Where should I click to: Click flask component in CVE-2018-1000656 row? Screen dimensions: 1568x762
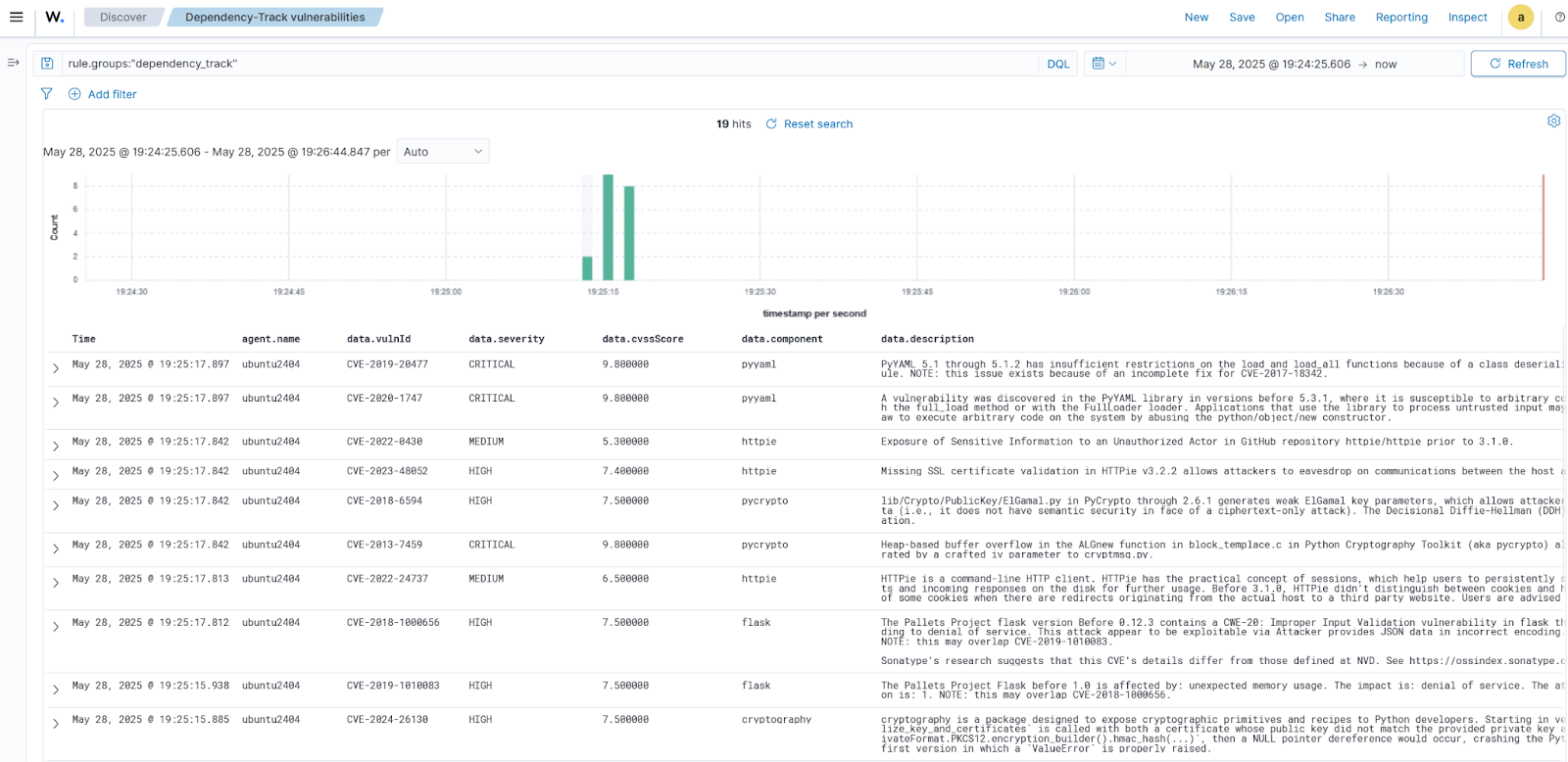(757, 623)
